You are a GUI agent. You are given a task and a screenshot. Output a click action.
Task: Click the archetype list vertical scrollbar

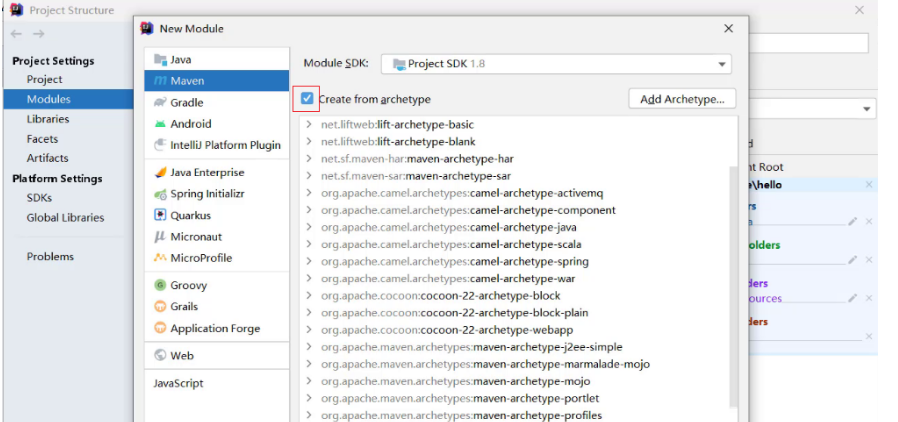tap(734, 286)
